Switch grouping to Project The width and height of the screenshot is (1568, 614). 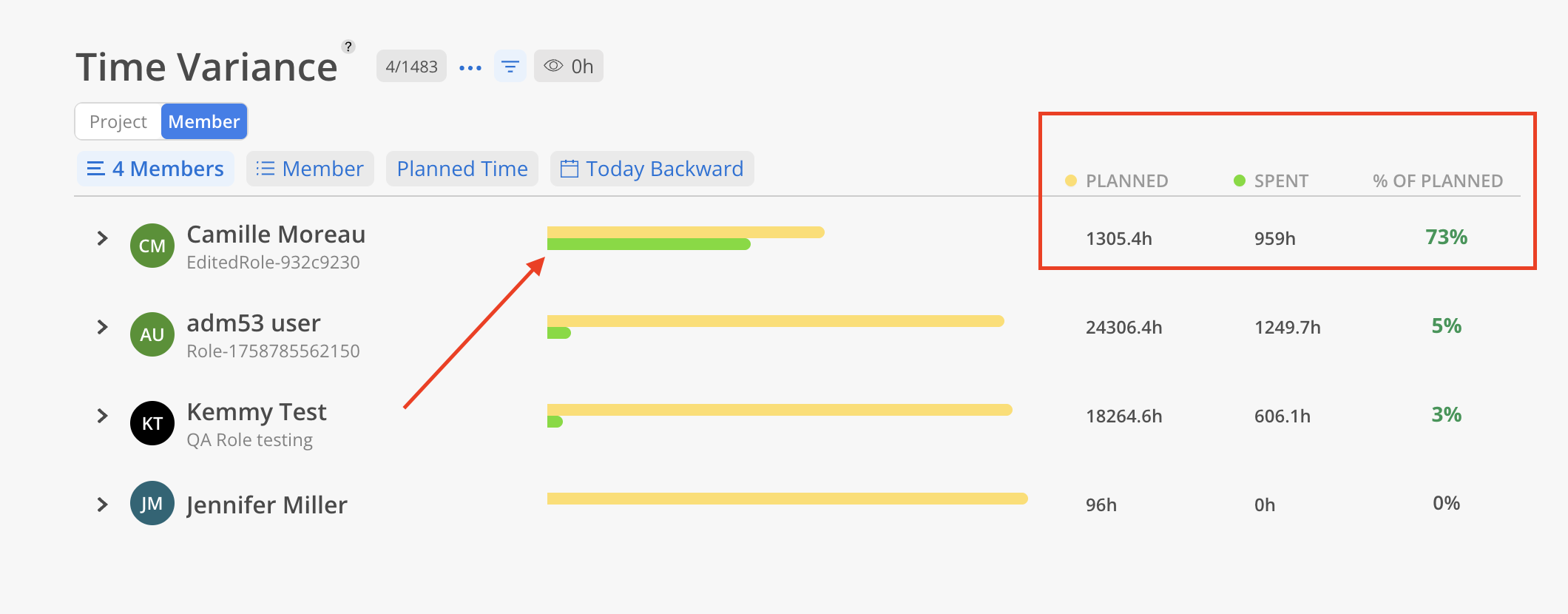pyautogui.click(x=118, y=121)
